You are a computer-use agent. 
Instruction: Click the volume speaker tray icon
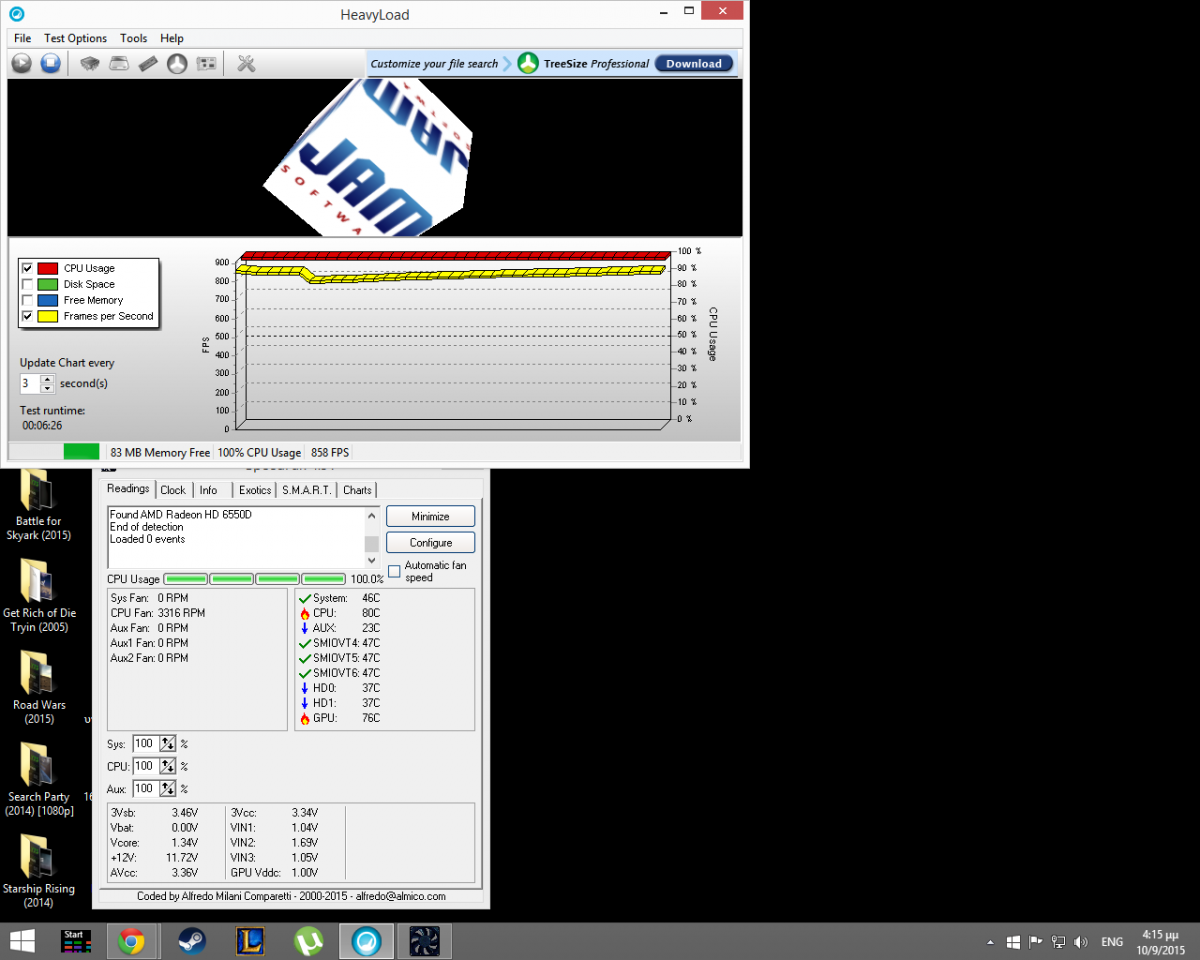tap(1081, 942)
